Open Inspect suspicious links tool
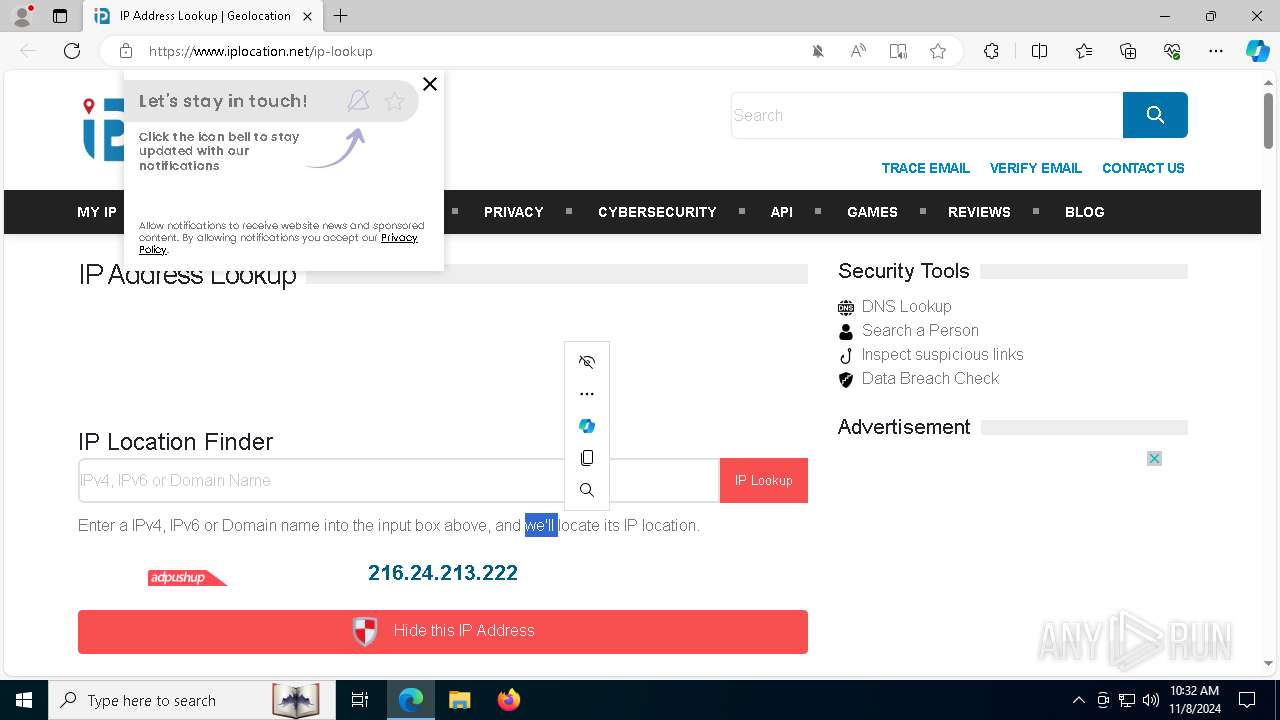Viewport: 1280px width, 720px height. click(x=942, y=354)
